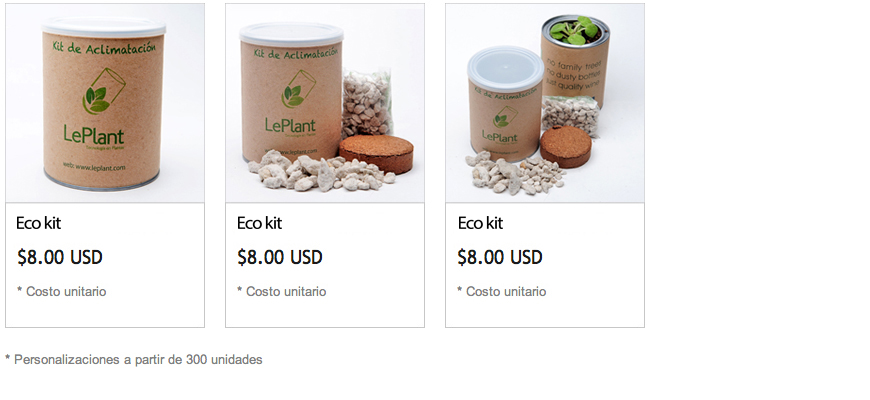
Task: Click '* Costo unitario' note in second card
Action: coord(281,291)
